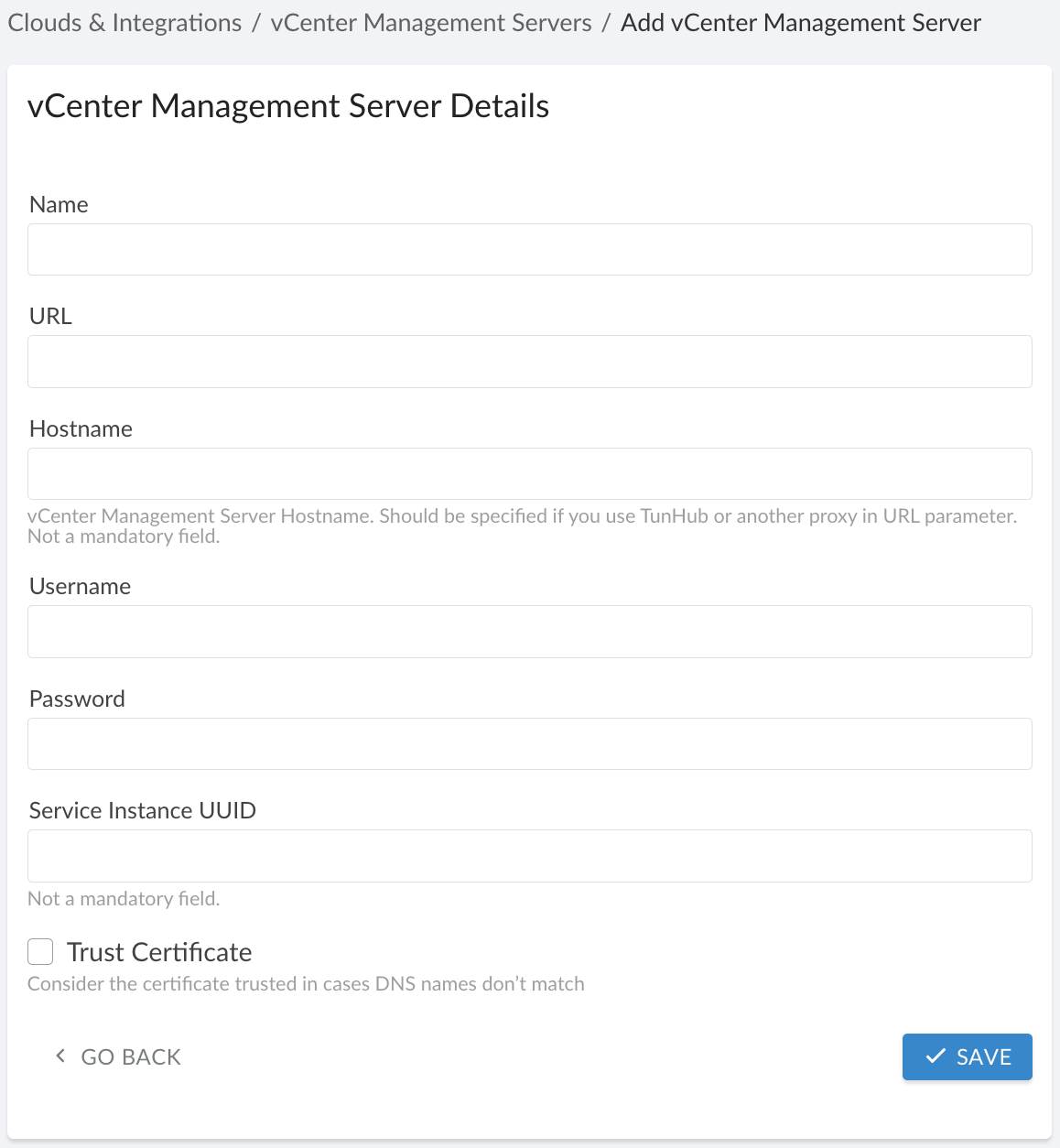Screen dimensions: 1060x1148
Task: Toggle Trust Certificate by clicking its label
Action: (x=159, y=952)
